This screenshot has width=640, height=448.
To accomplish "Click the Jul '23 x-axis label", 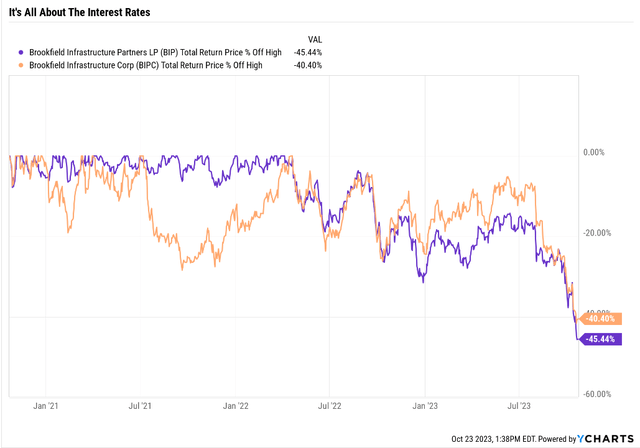I will (x=518, y=406).
